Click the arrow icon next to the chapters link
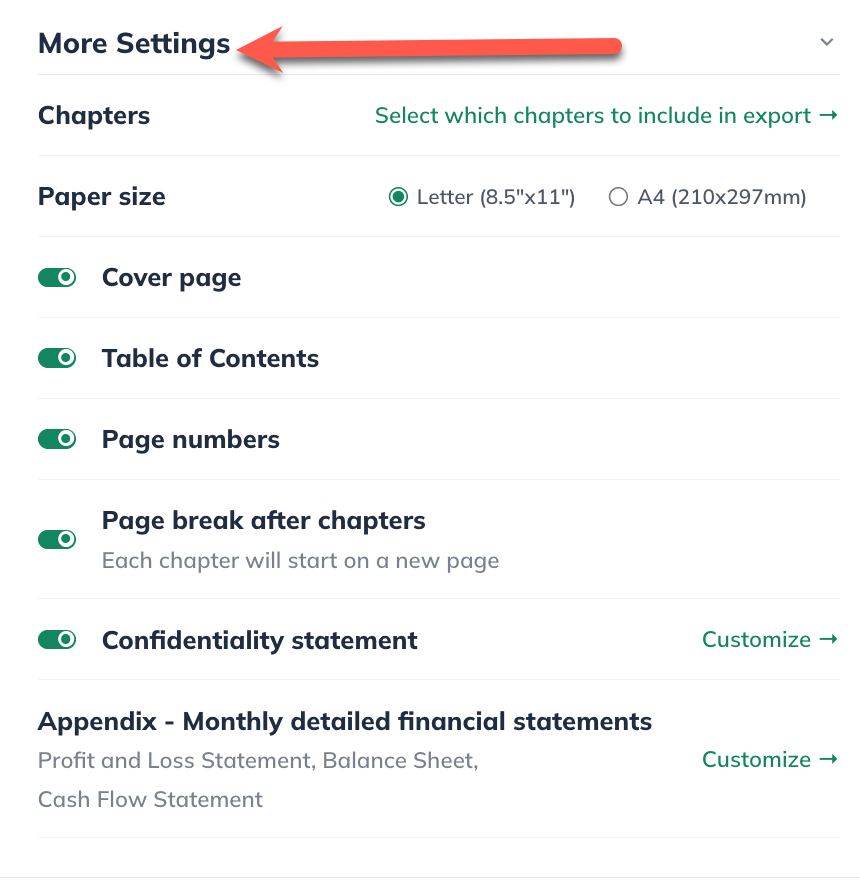Image resolution: width=860 pixels, height=888 pixels. [829, 115]
